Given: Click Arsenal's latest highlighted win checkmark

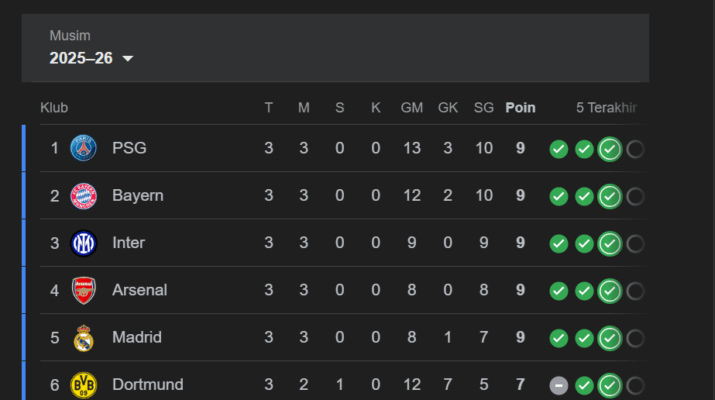Looking at the screenshot, I should (609, 290).
